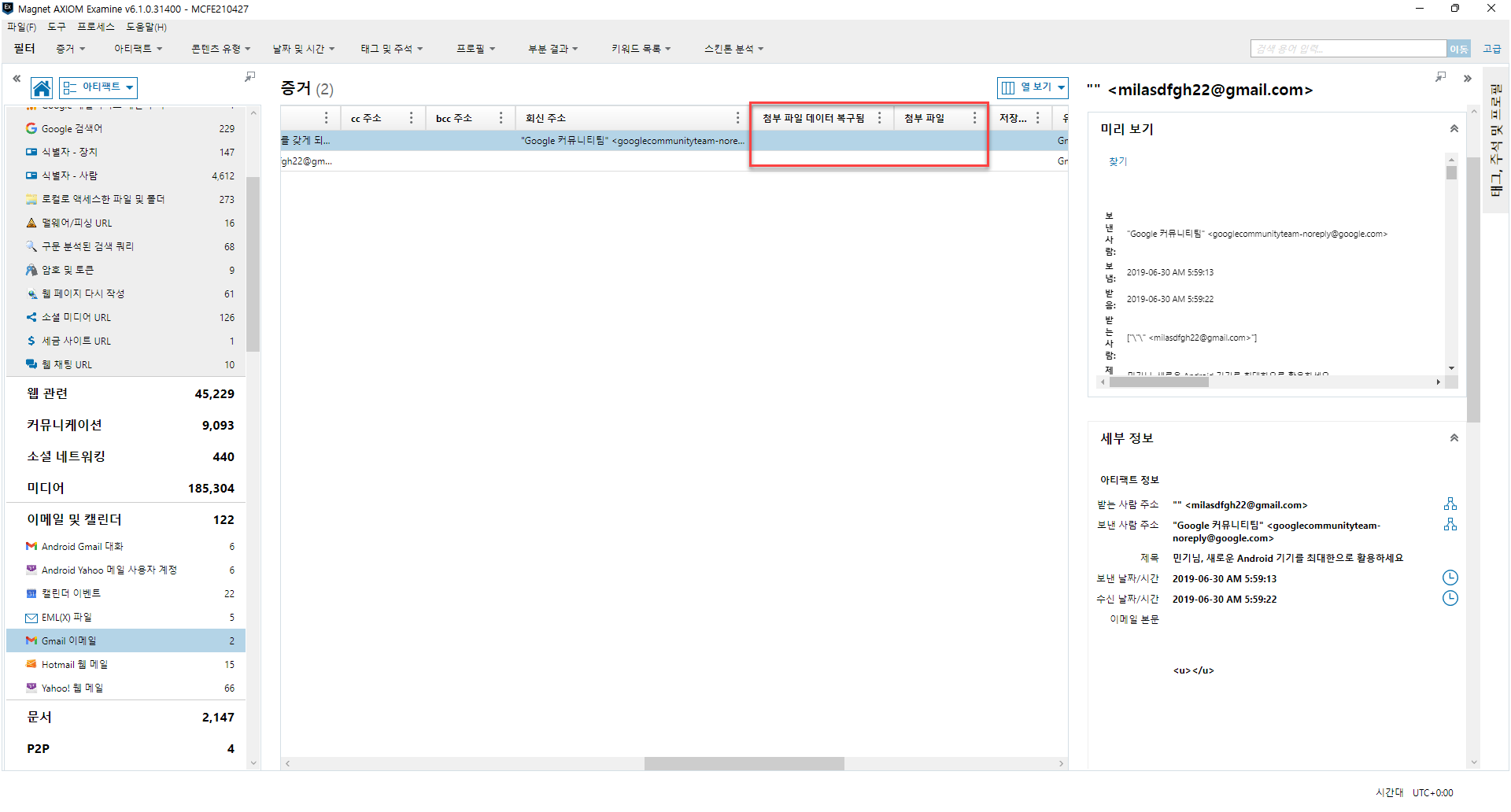
Task: Open the 프로세스 menu
Action: pos(95,27)
